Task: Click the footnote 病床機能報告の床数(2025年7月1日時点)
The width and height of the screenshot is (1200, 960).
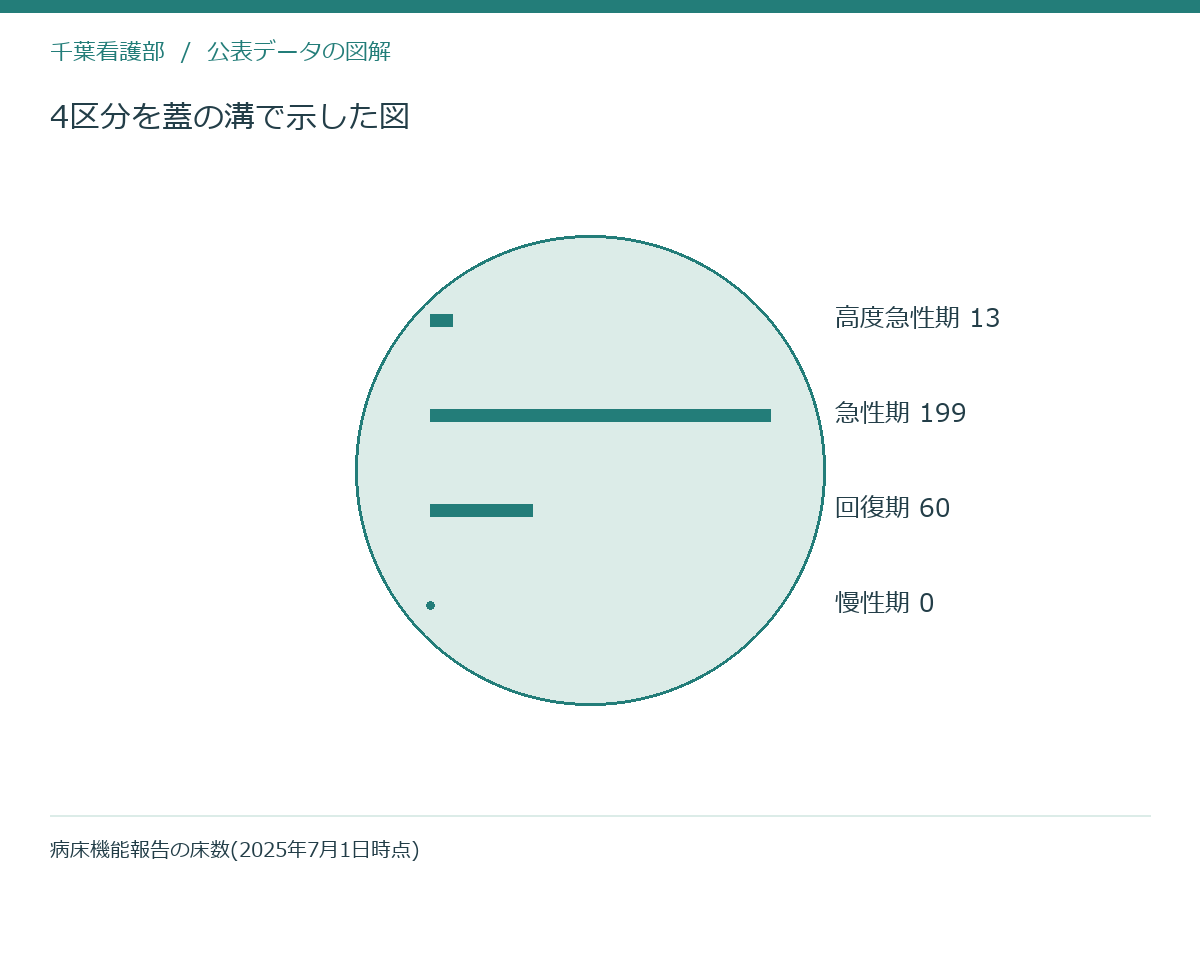Action: (x=235, y=850)
